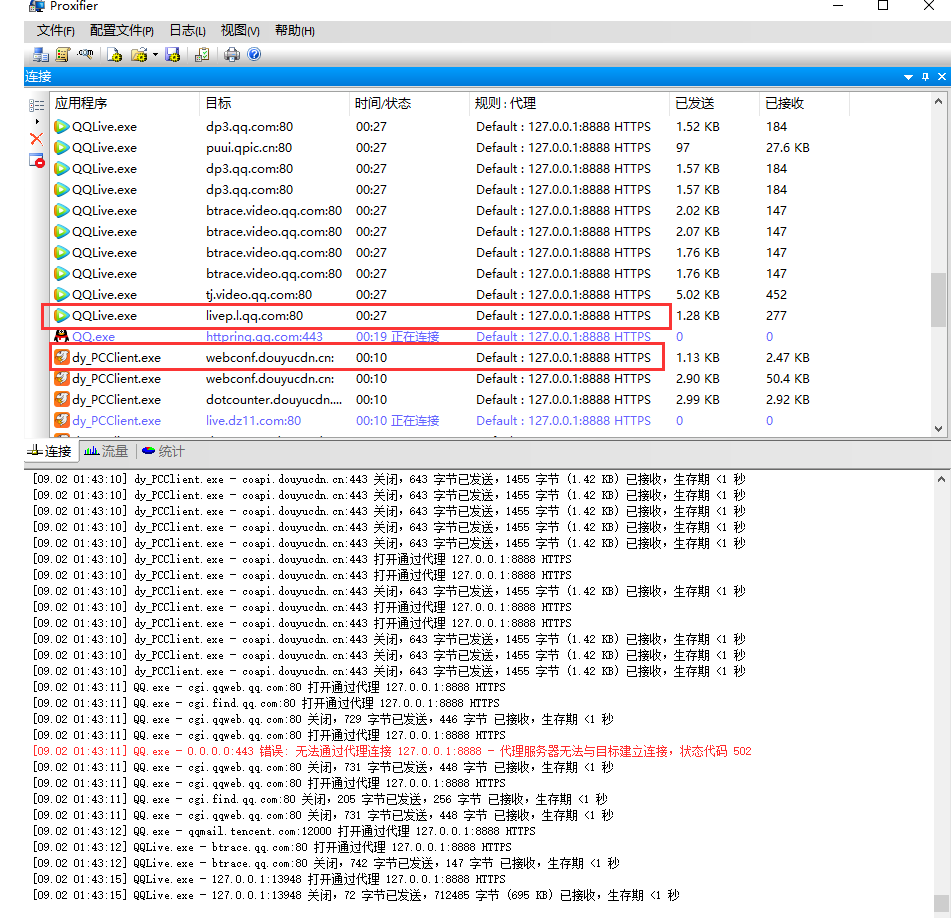Click the log pane scrollbar up arrow
This screenshot has height=918, width=951.
(941, 479)
